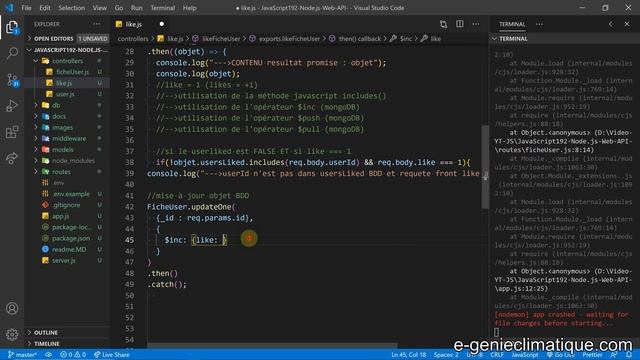640x360 pixels.
Task: Select the TERMINAL panel tab
Action: point(512,24)
